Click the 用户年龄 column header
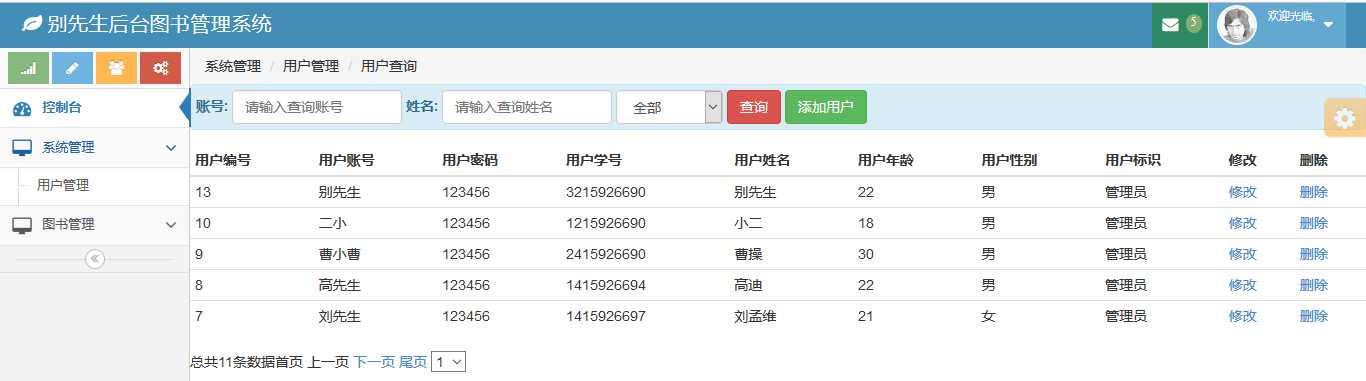1366x381 pixels. click(x=886, y=160)
